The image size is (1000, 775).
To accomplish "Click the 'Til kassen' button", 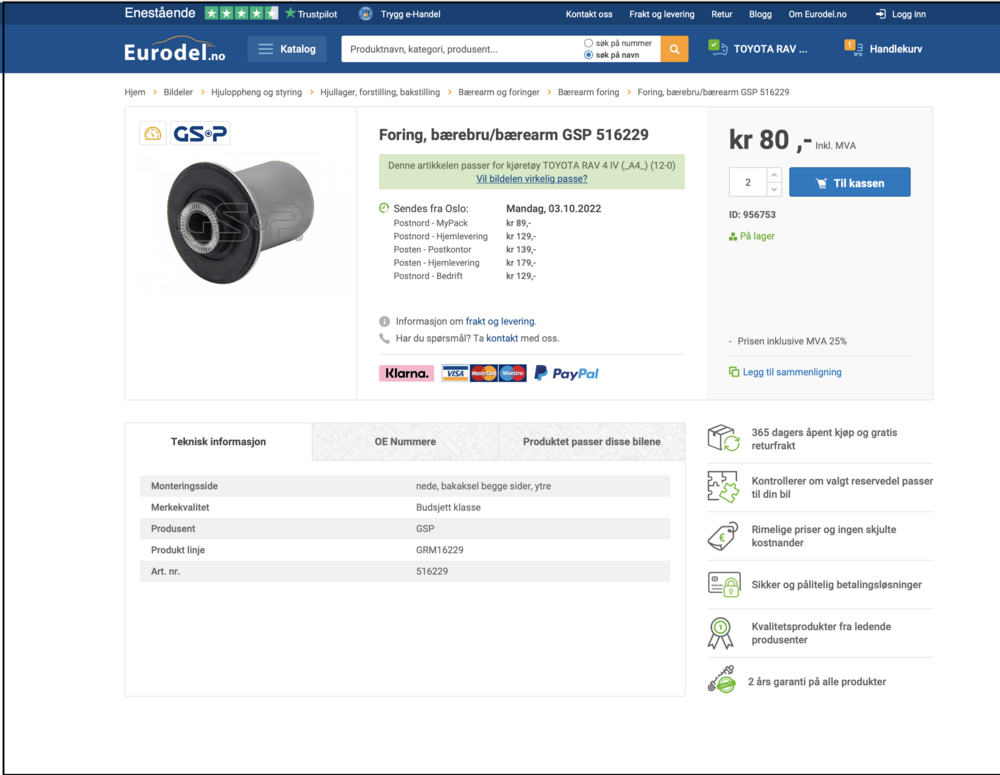I will [849, 183].
